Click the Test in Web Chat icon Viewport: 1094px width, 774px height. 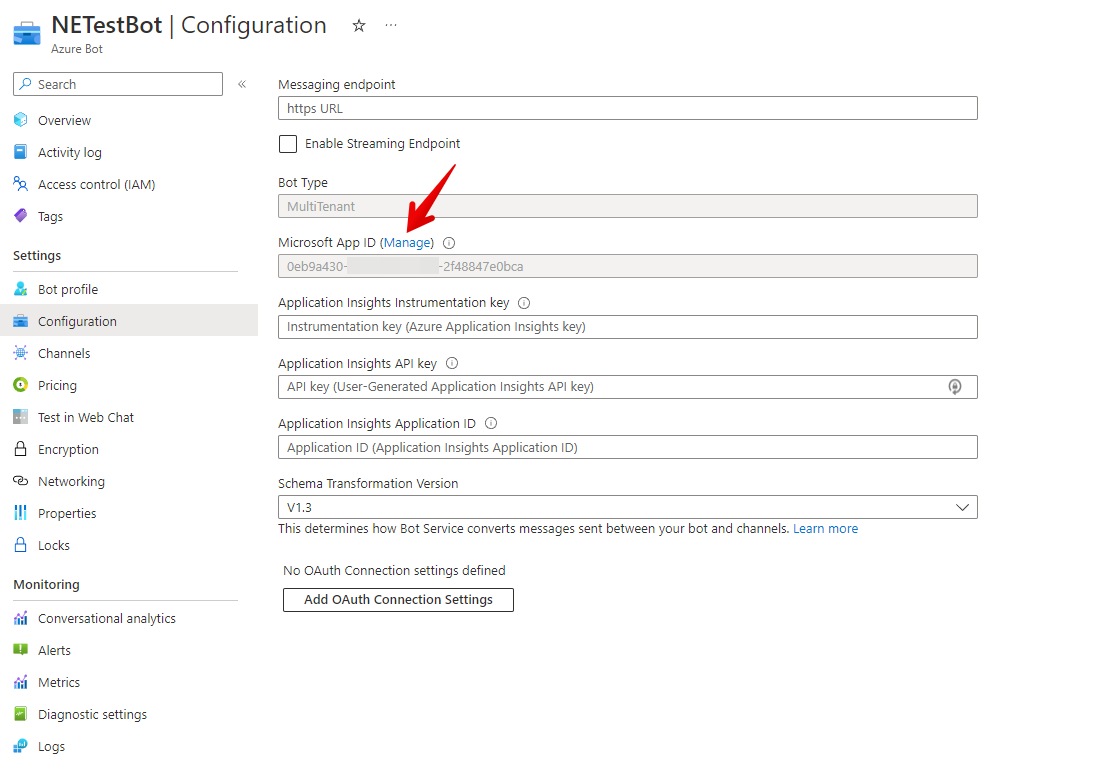[21, 417]
